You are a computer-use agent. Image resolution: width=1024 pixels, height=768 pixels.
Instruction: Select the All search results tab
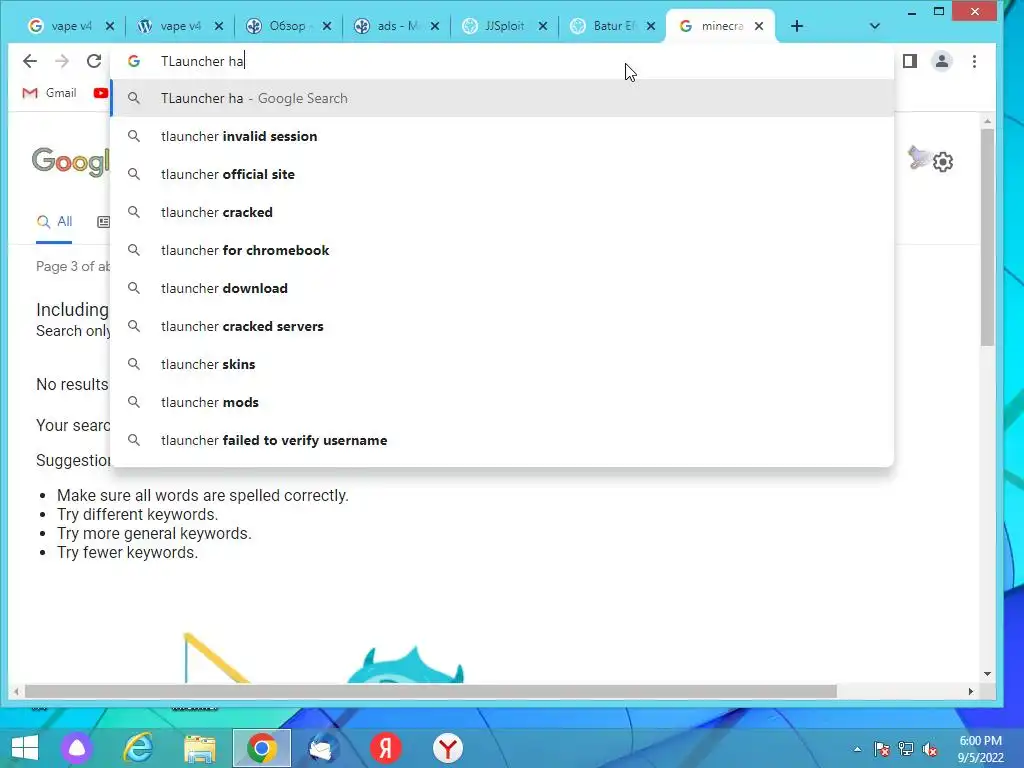coord(54,222)
